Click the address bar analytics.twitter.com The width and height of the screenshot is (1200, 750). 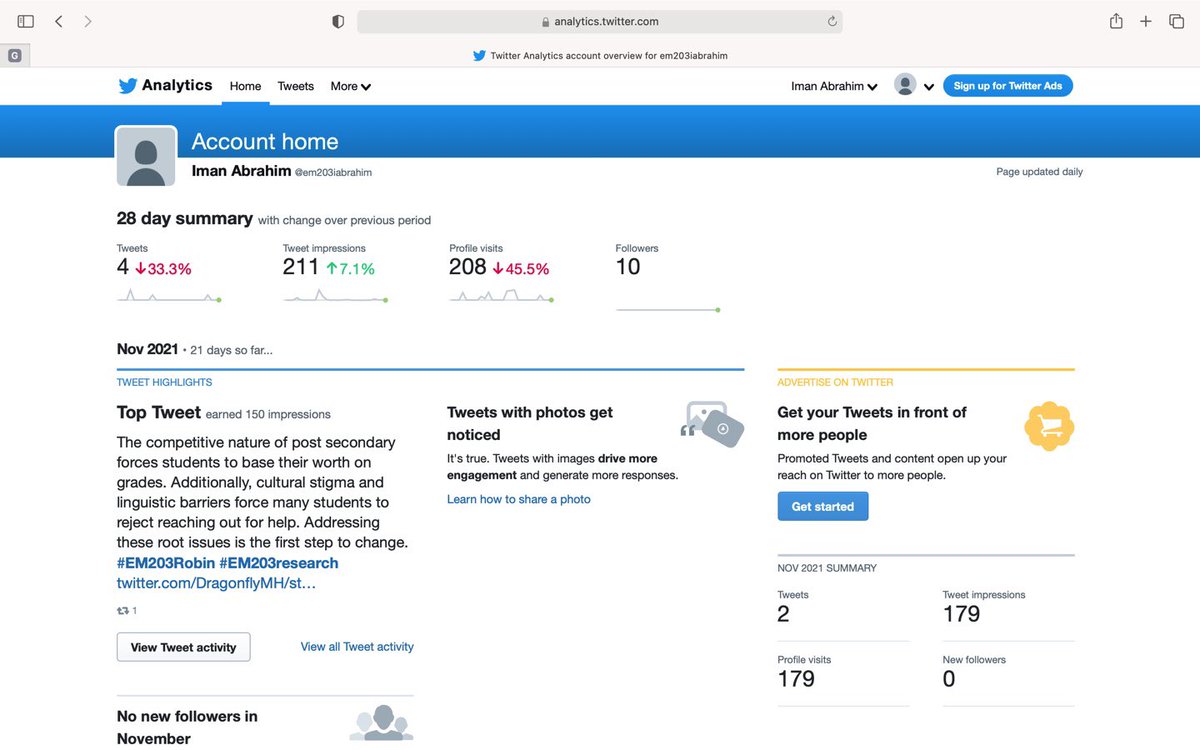[600, 21]
